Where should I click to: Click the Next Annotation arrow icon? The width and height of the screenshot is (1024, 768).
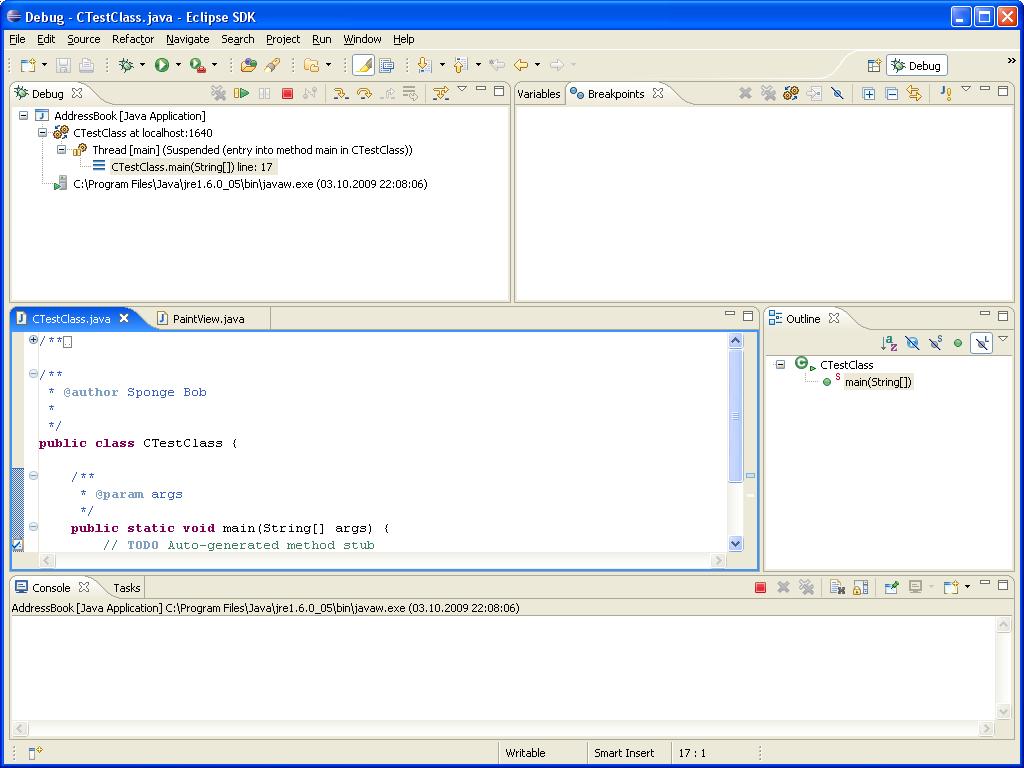click(424, 65)
